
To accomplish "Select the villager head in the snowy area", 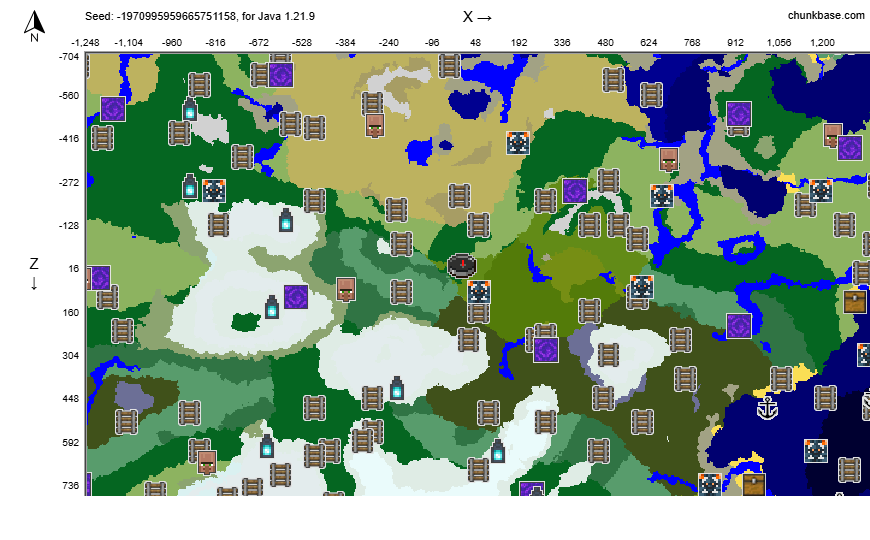I will (347, 290).
